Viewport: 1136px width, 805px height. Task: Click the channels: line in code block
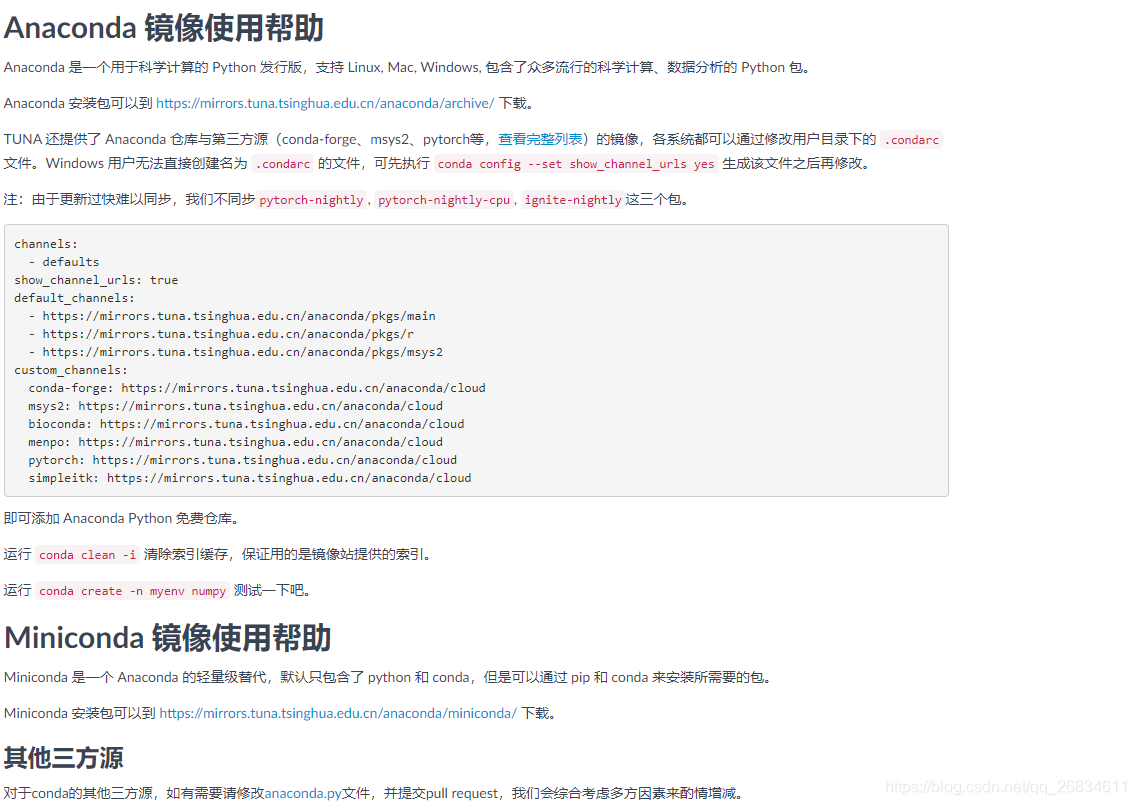click(x=46, y=244)
